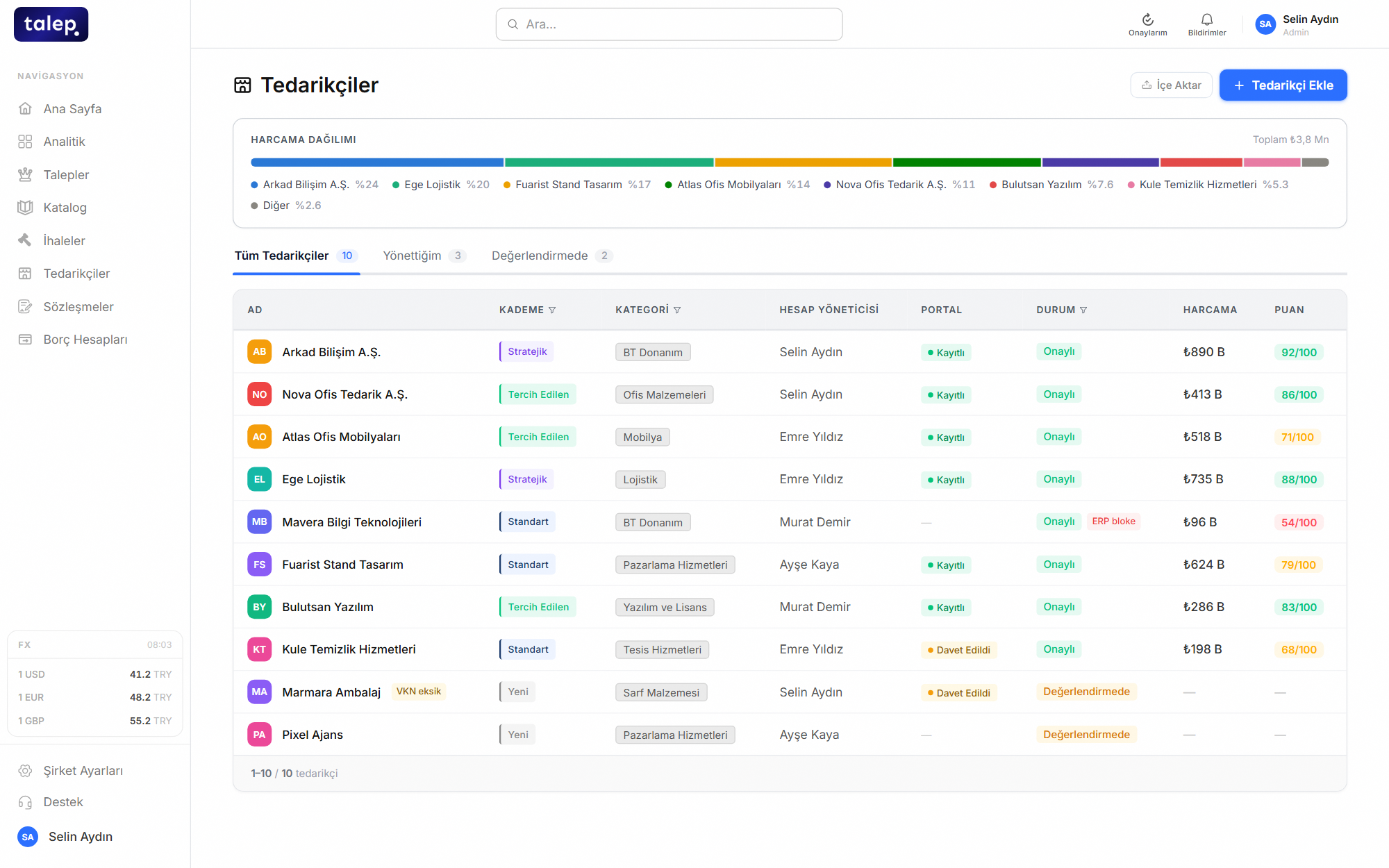This screenshot has height=868, width=1389.
Task: Switch to Tüm Tedarikçiler tab
Action: click(296, 256)
